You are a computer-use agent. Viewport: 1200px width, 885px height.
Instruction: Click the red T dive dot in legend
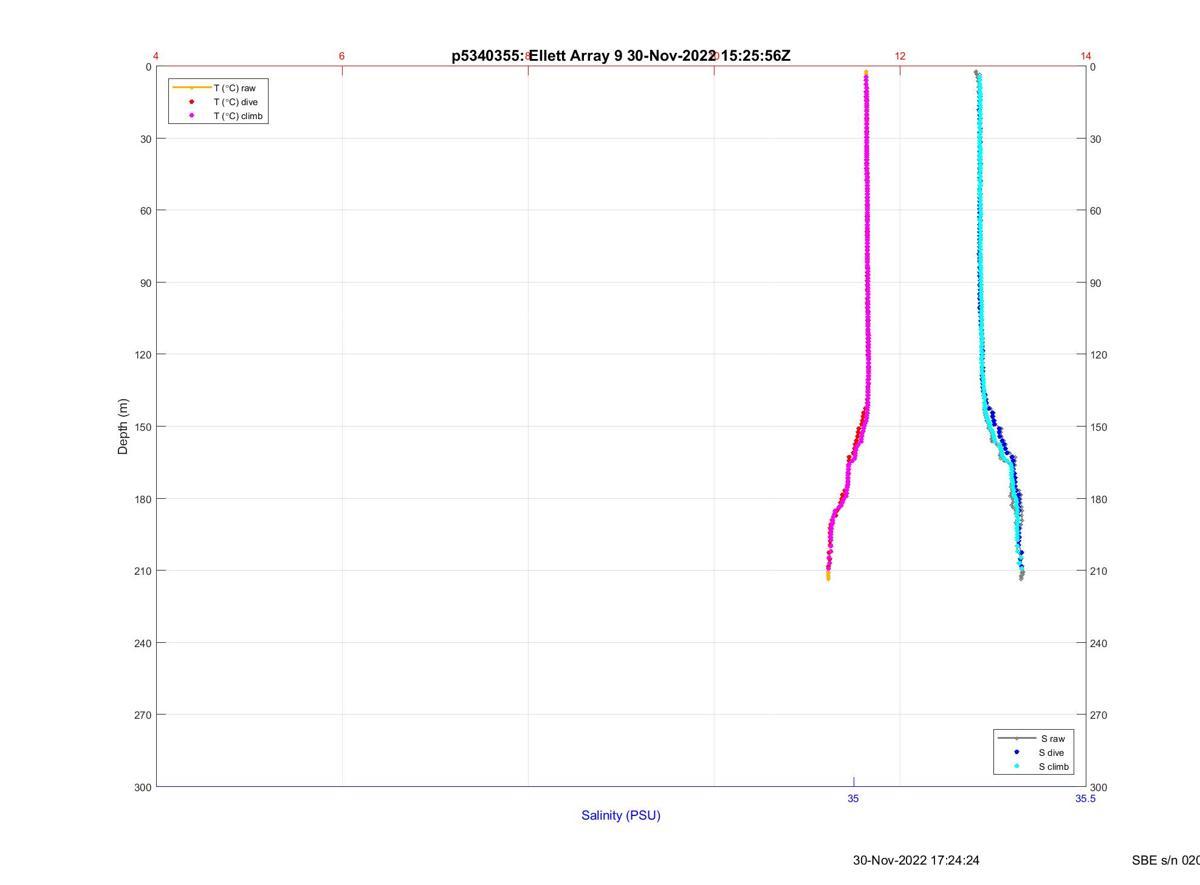[191, 102]
